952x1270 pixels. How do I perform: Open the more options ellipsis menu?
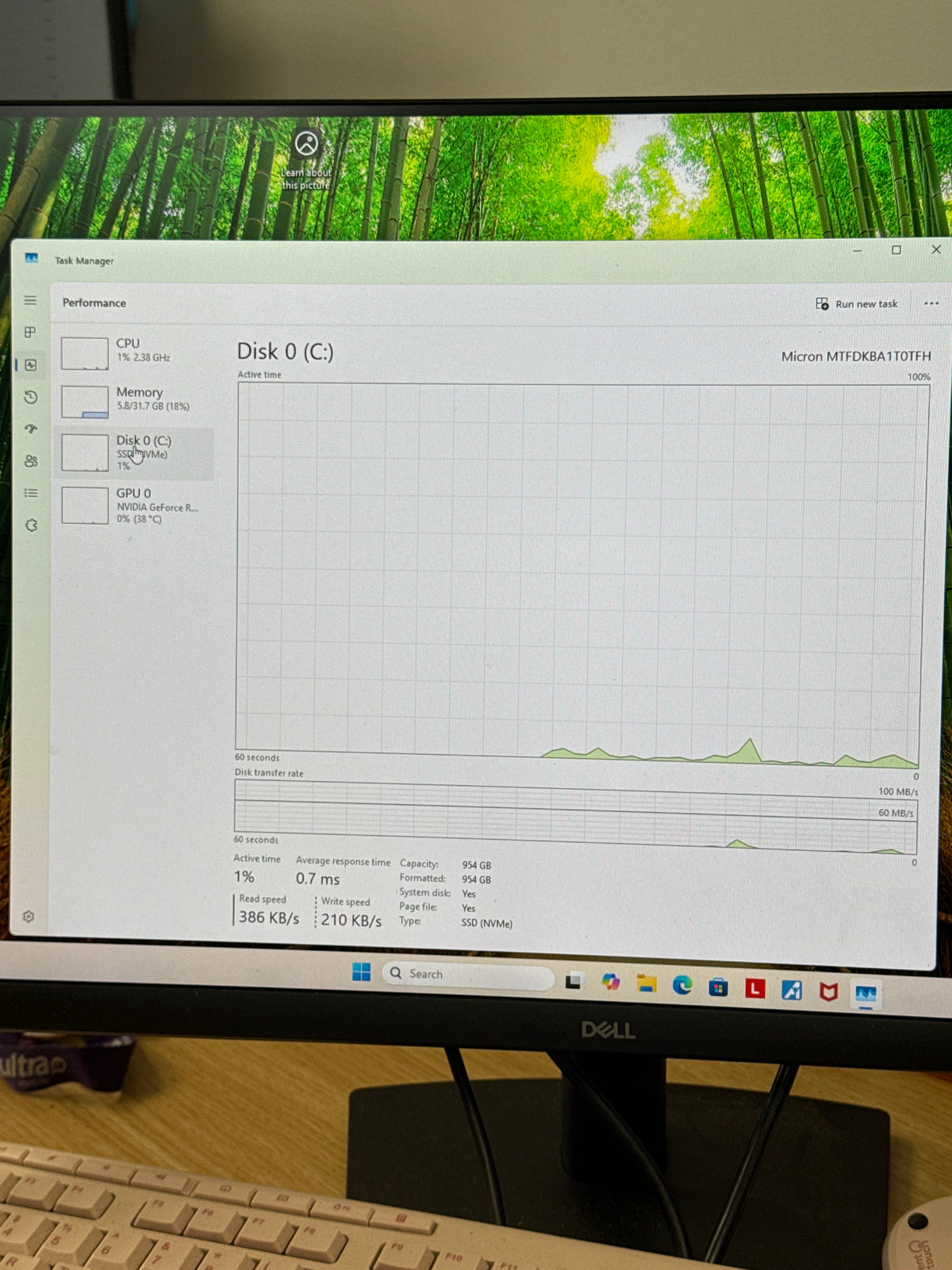point(931,303)
